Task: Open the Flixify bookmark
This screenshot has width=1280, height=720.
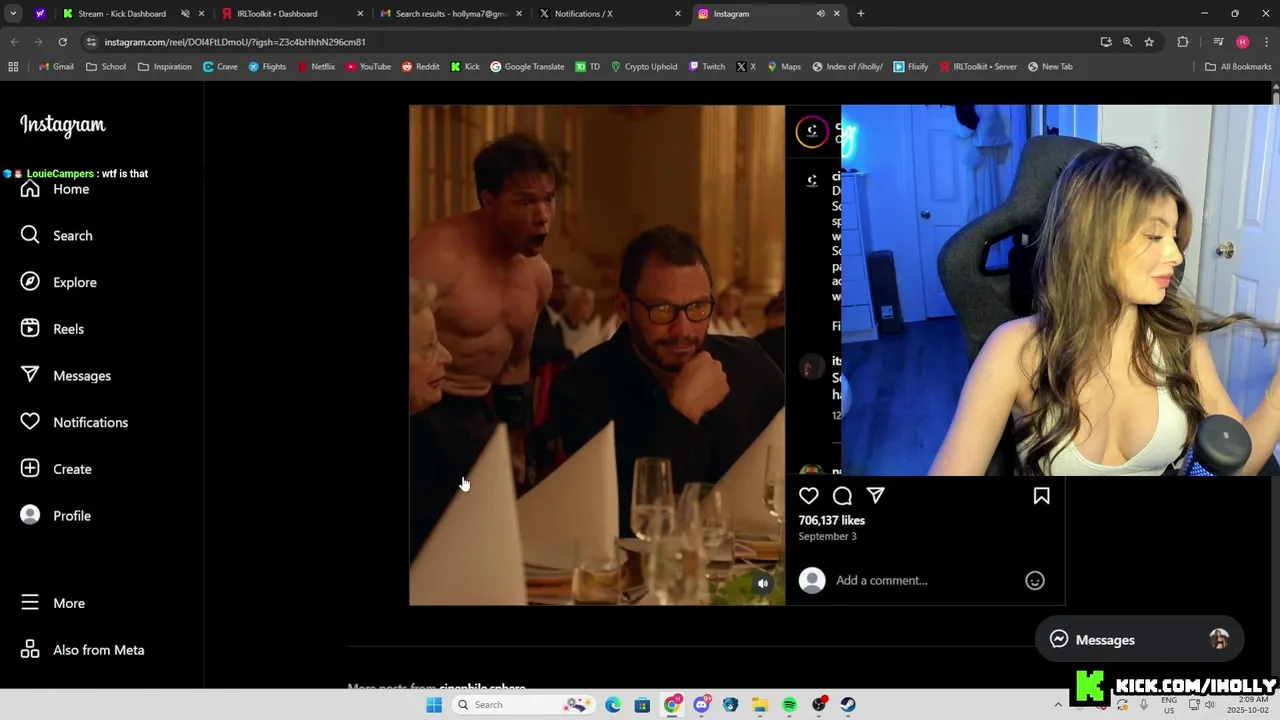Action: [x=911, y=67]
